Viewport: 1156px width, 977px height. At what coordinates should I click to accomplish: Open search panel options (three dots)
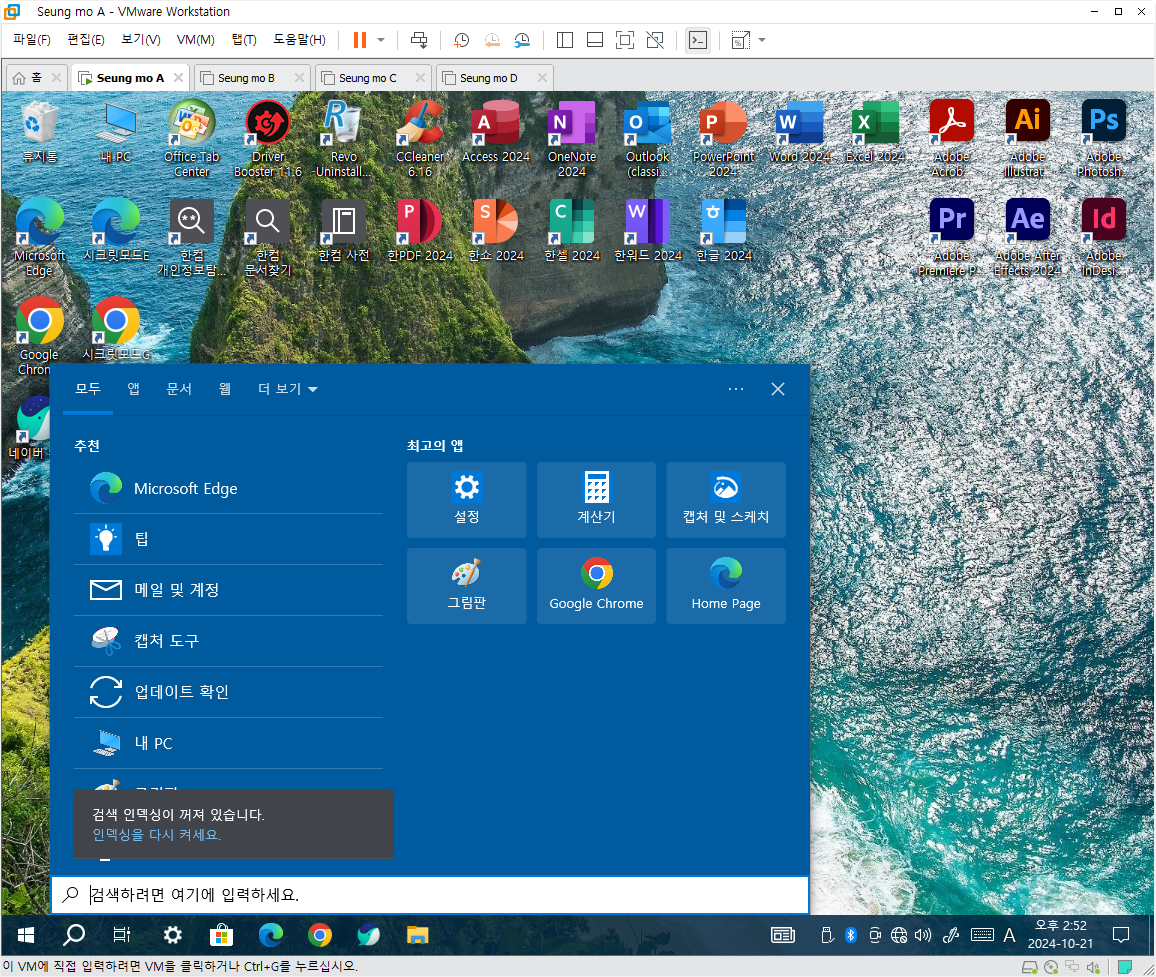pos(736,389)
